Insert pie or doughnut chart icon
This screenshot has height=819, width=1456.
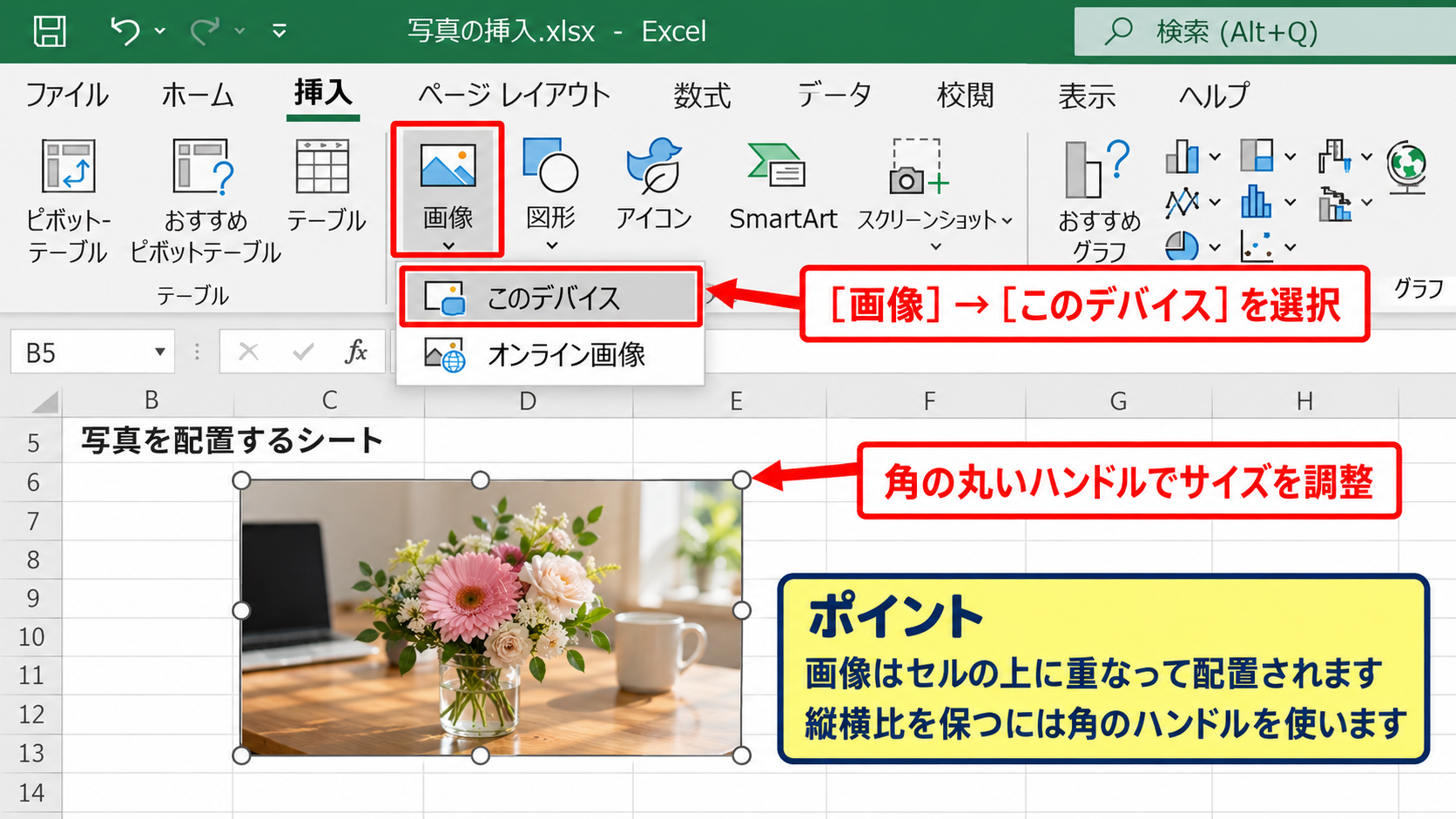click(x=1182, y=246)
